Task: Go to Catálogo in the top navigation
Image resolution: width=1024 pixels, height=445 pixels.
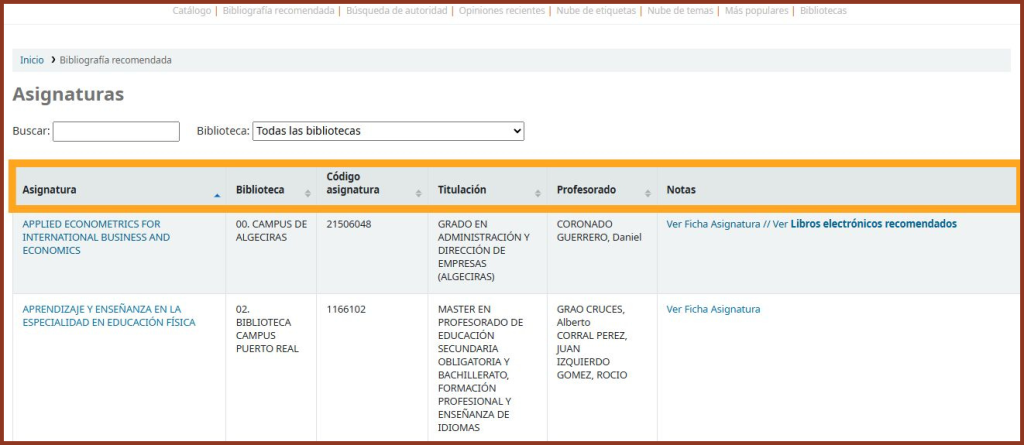Action: 191,10
